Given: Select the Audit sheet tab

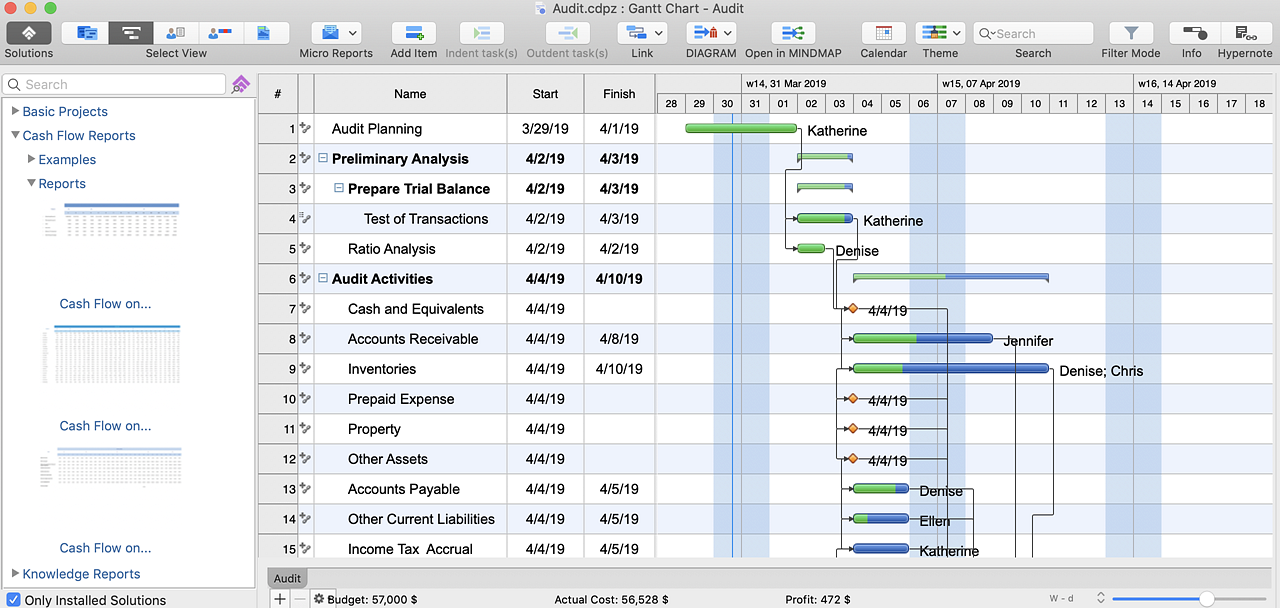Looking at the screenshot, I should coord(287,578).
